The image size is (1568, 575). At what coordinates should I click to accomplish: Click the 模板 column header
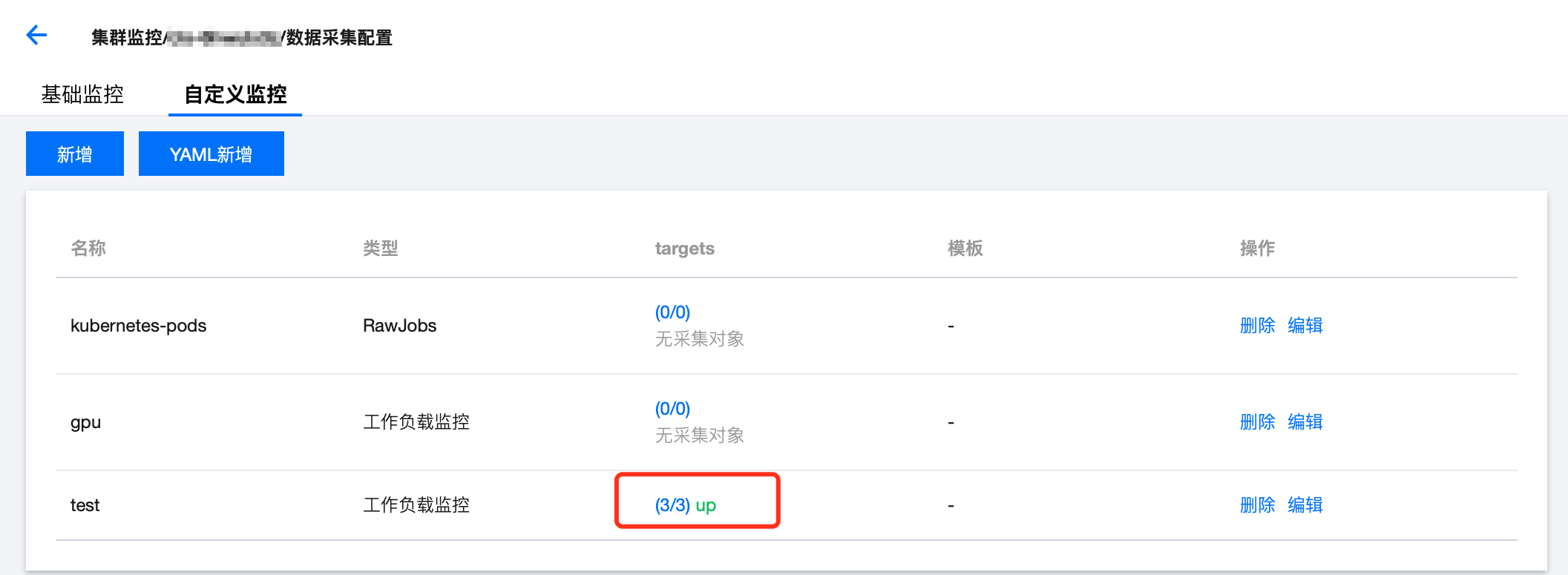(x=965, y=249)
